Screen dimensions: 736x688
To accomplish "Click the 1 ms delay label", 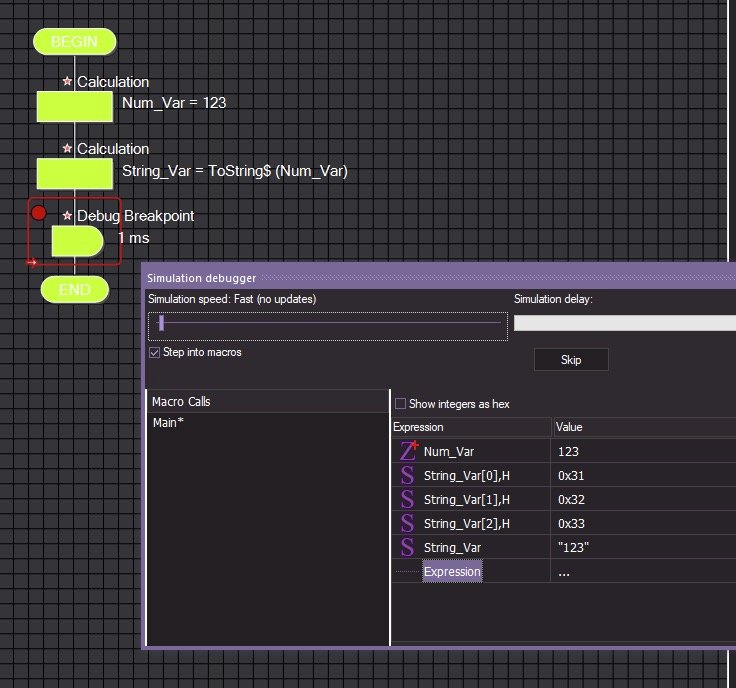I will [134, 237].
